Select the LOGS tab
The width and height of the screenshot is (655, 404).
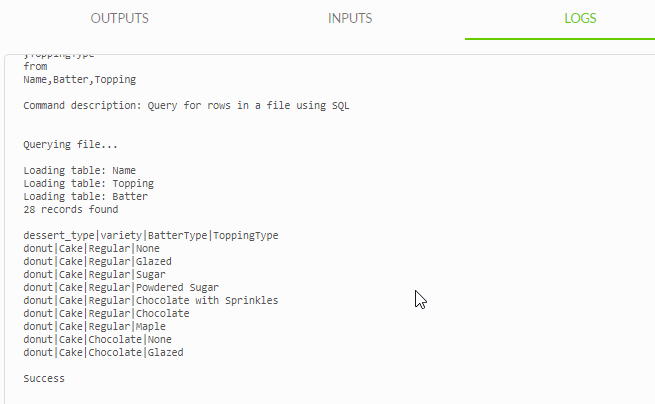coord(580,18)
